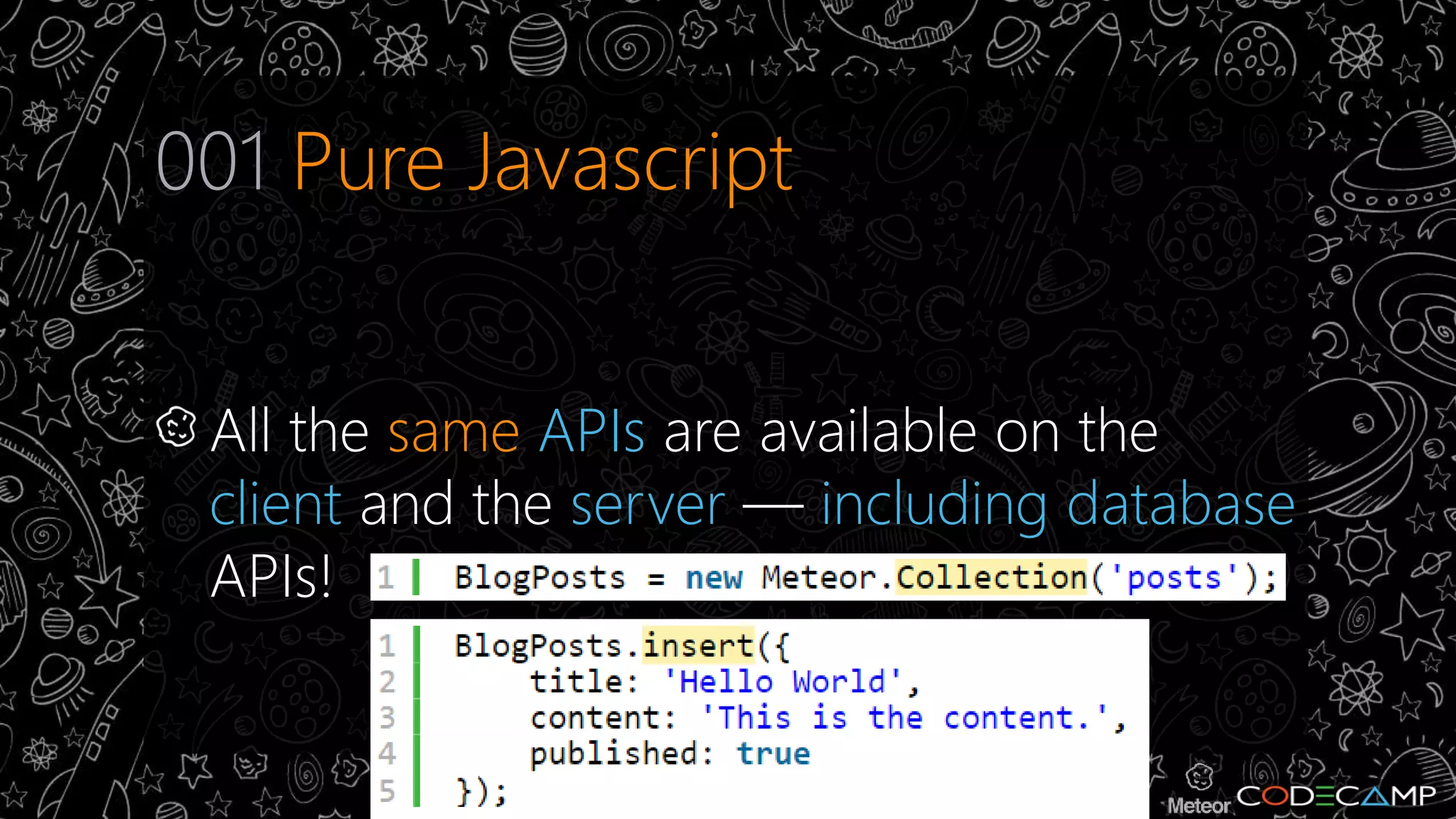Click the 'Hello World' string

tap(783, 681)
